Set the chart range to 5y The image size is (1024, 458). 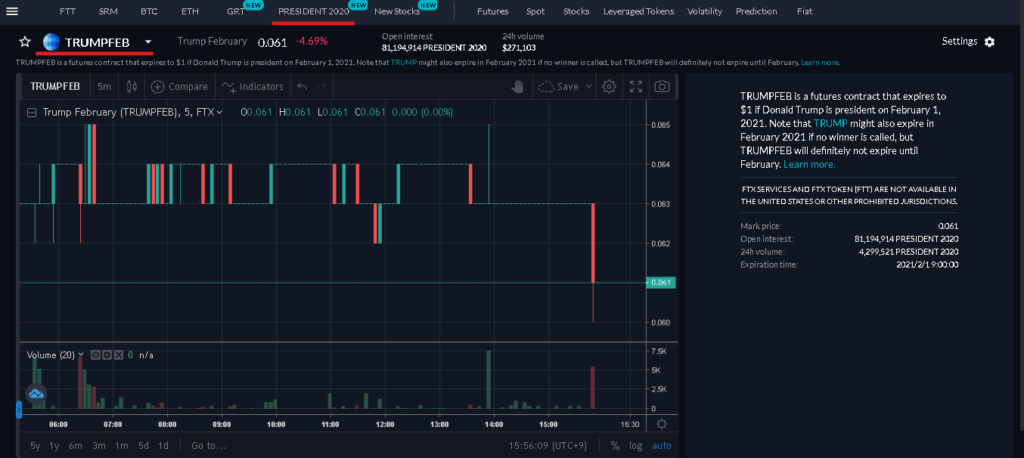point(35,446)
